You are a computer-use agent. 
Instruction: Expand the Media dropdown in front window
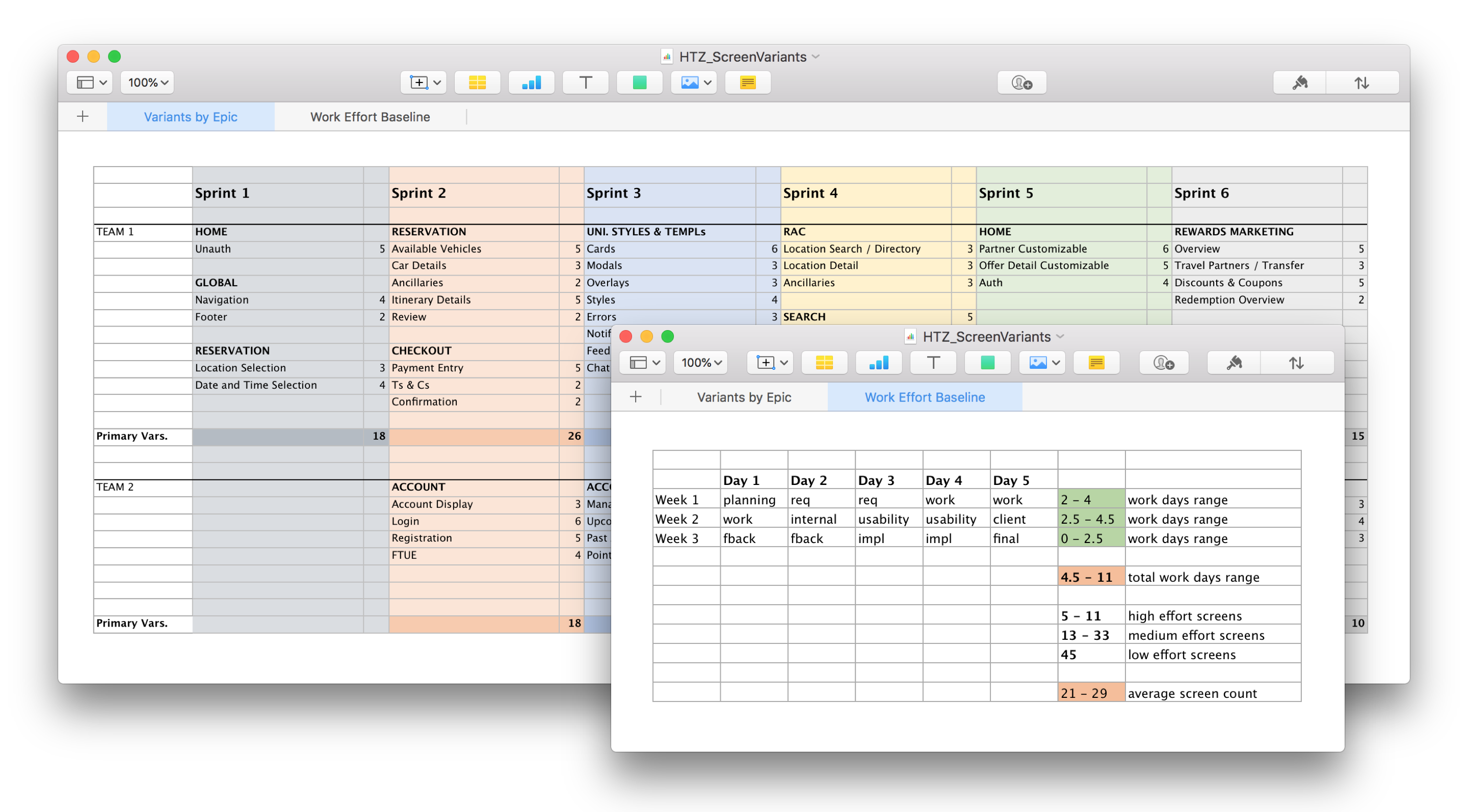[x=1042, y=363]
